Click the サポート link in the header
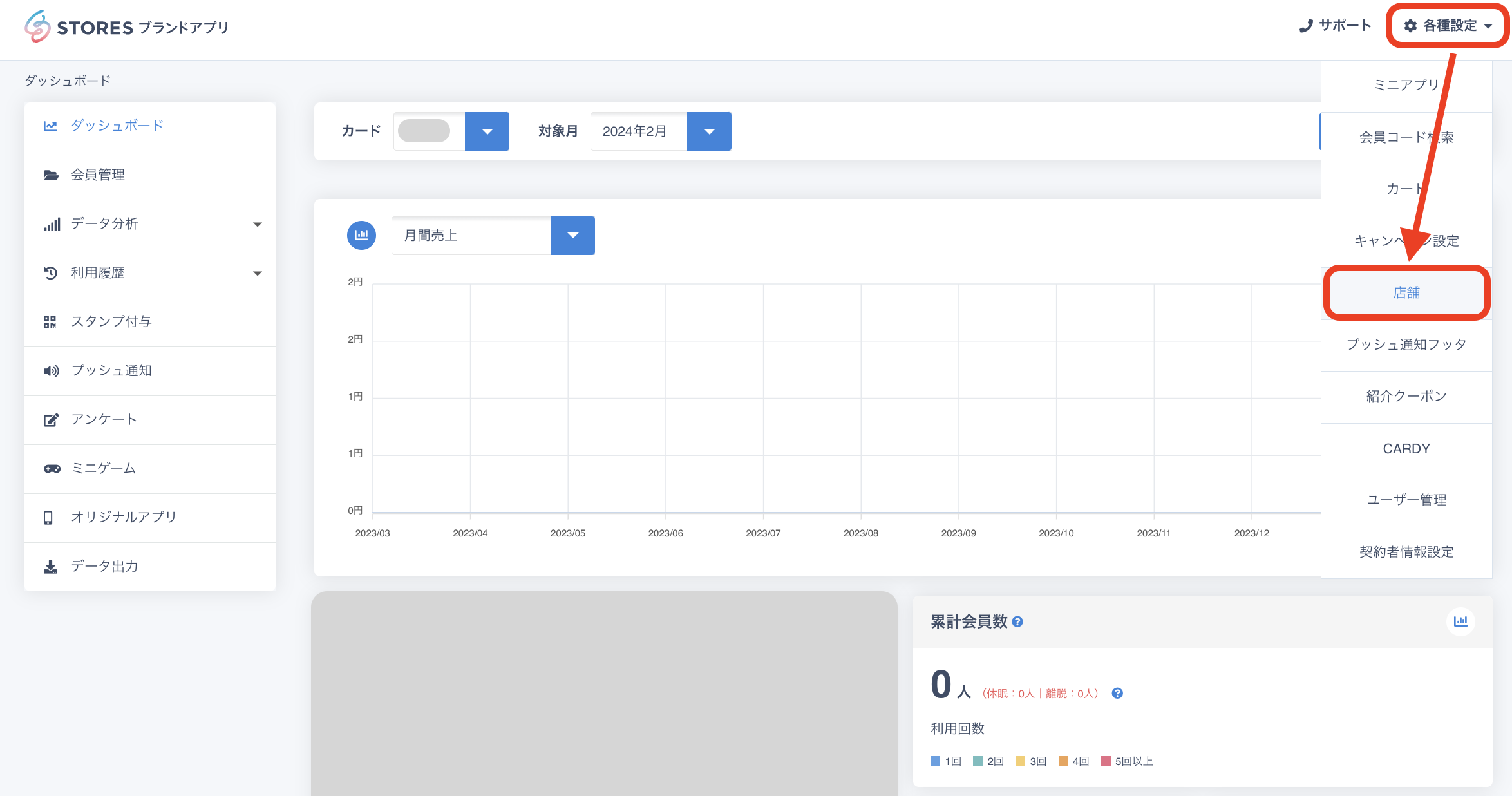The image size is (1512, 796). 1336,26
